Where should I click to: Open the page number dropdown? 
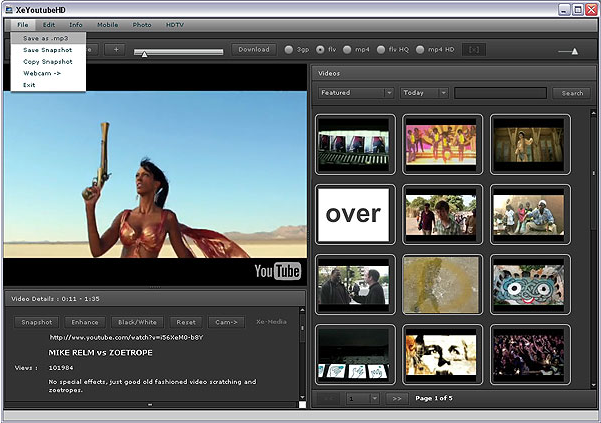point(363,398)
